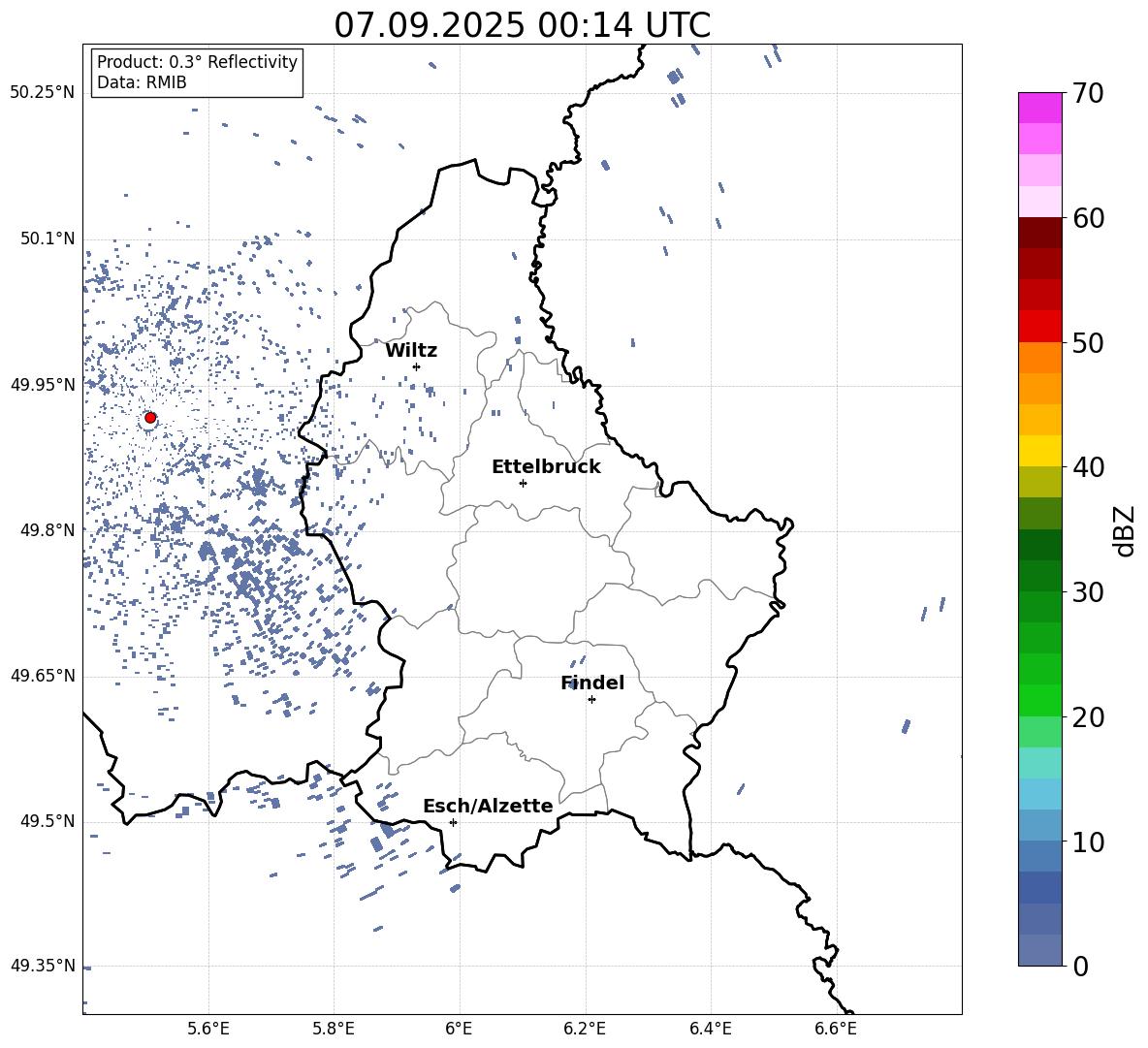The height and width of the screenshot is (1048, 1148).
Task: Click the cross marker below Findel
Action: [591, 699]
